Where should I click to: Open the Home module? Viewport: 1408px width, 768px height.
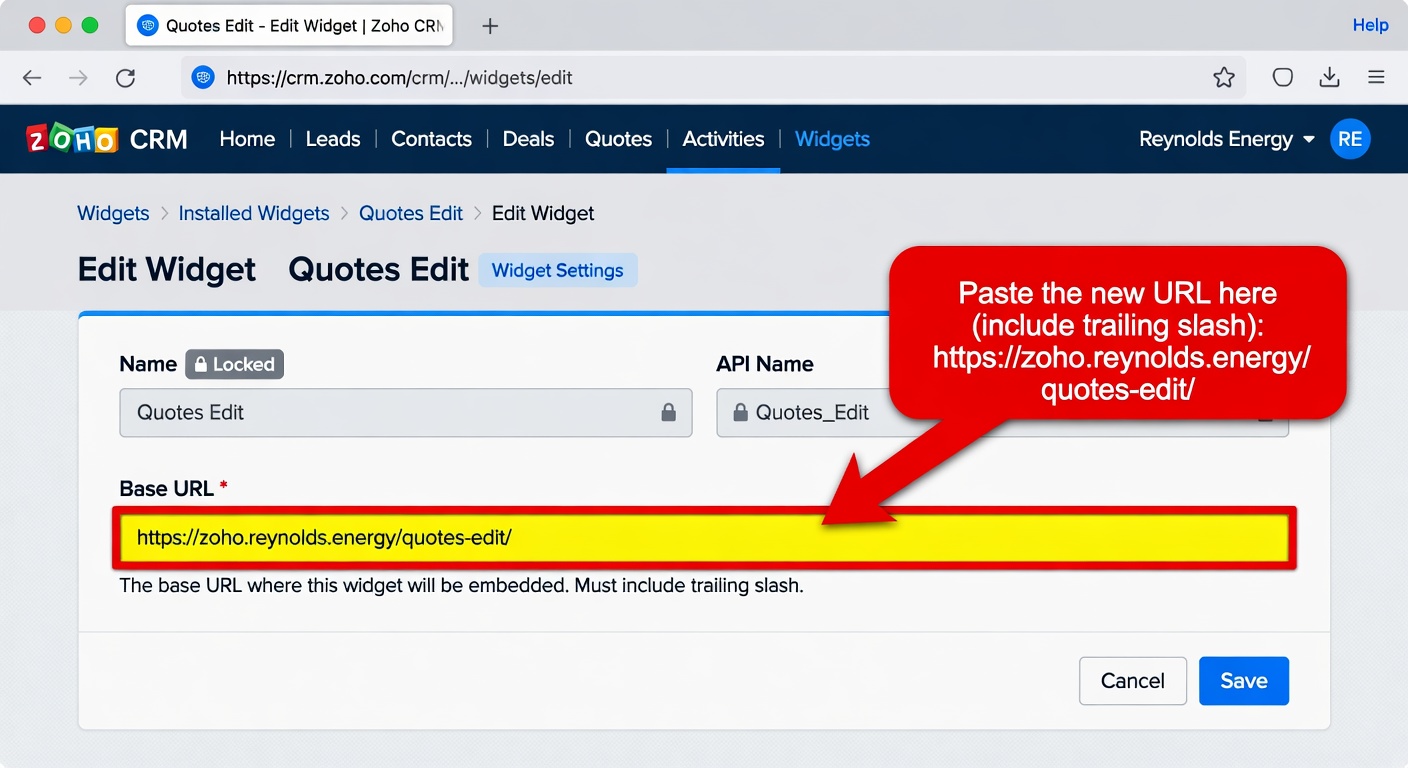247,139
